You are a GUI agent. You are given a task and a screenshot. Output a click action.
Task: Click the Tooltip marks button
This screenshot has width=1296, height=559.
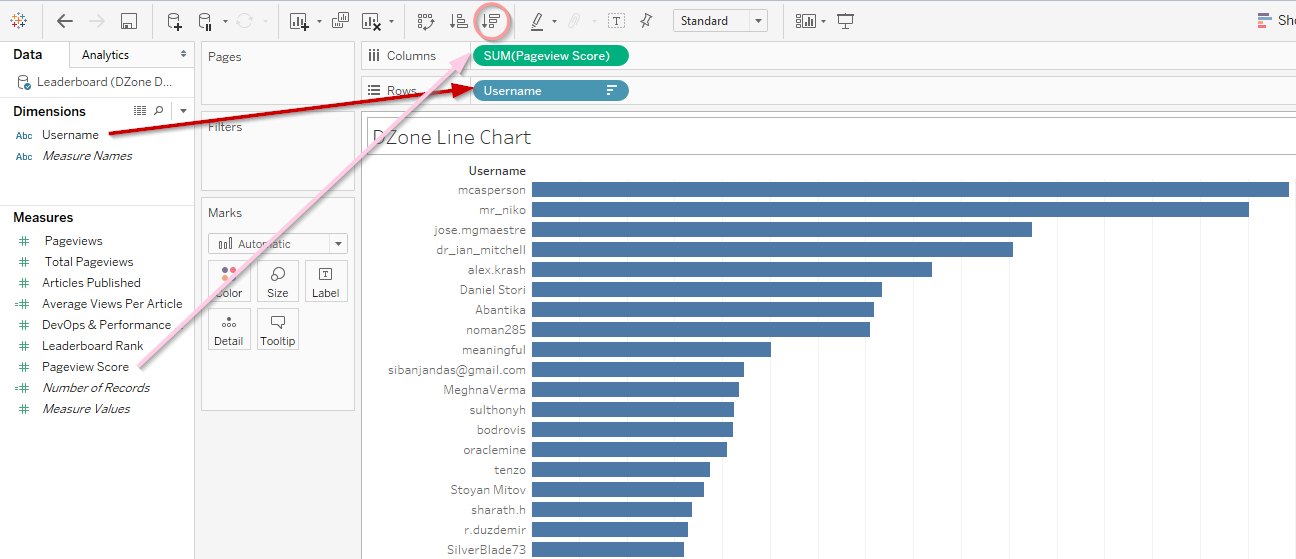278,330
